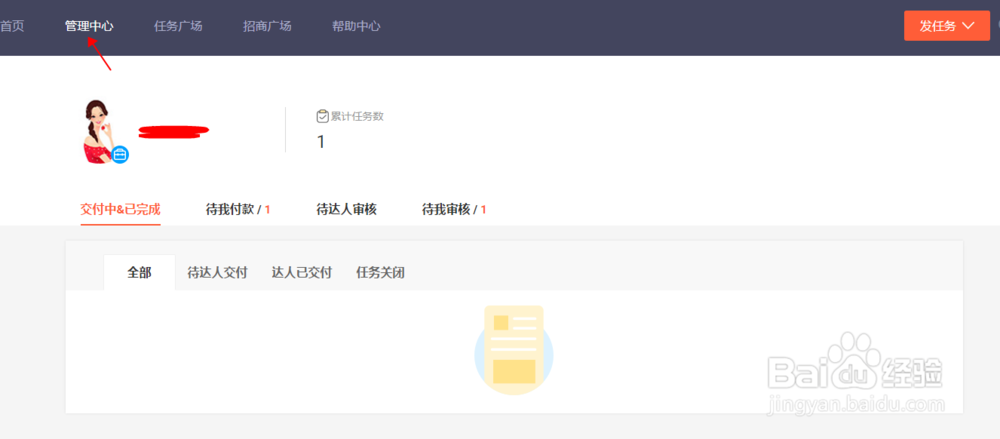Click the 累计任务数 label
The width and height of the screenshot is (1000, 439).
[x=357, y=116]
